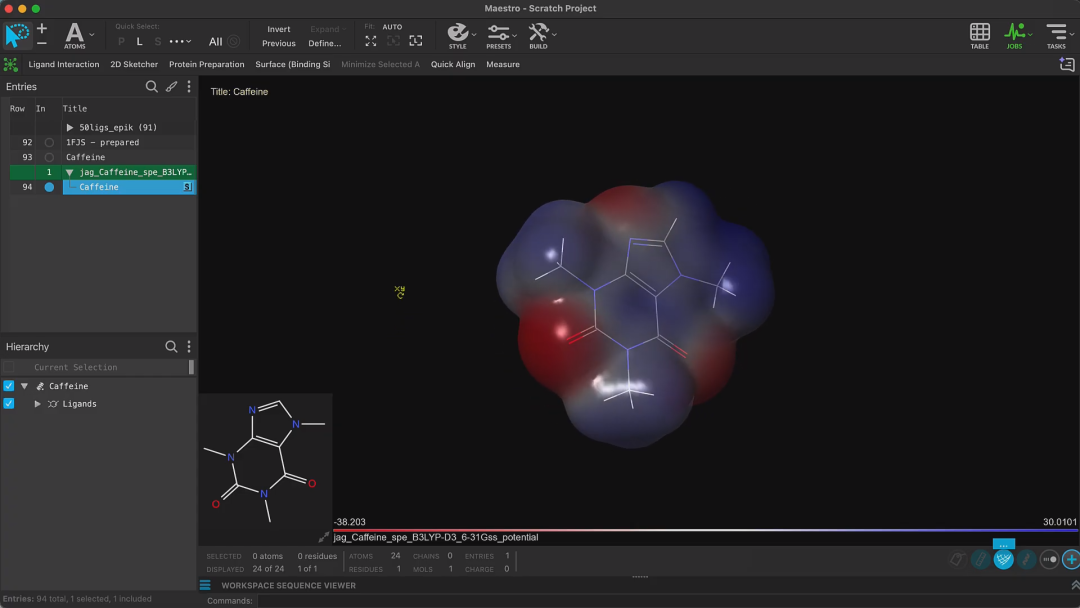Viewport: 1080px width, 608px height.
Task: Toggle the Current Selection checkbox
Action: click(x=8, y=367)
